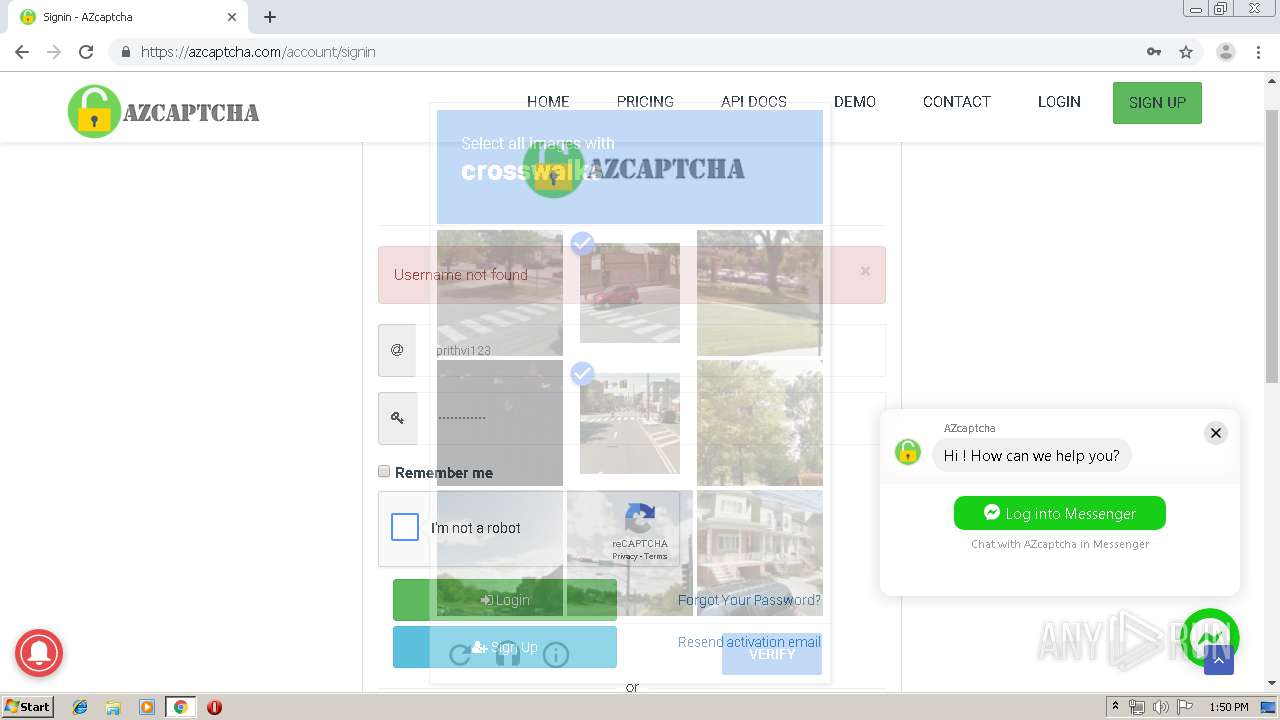This screenshot has width=1280, height=720.
Task: Click the taskbar clock 1:50 PM
Action: tap(1229, 707)
